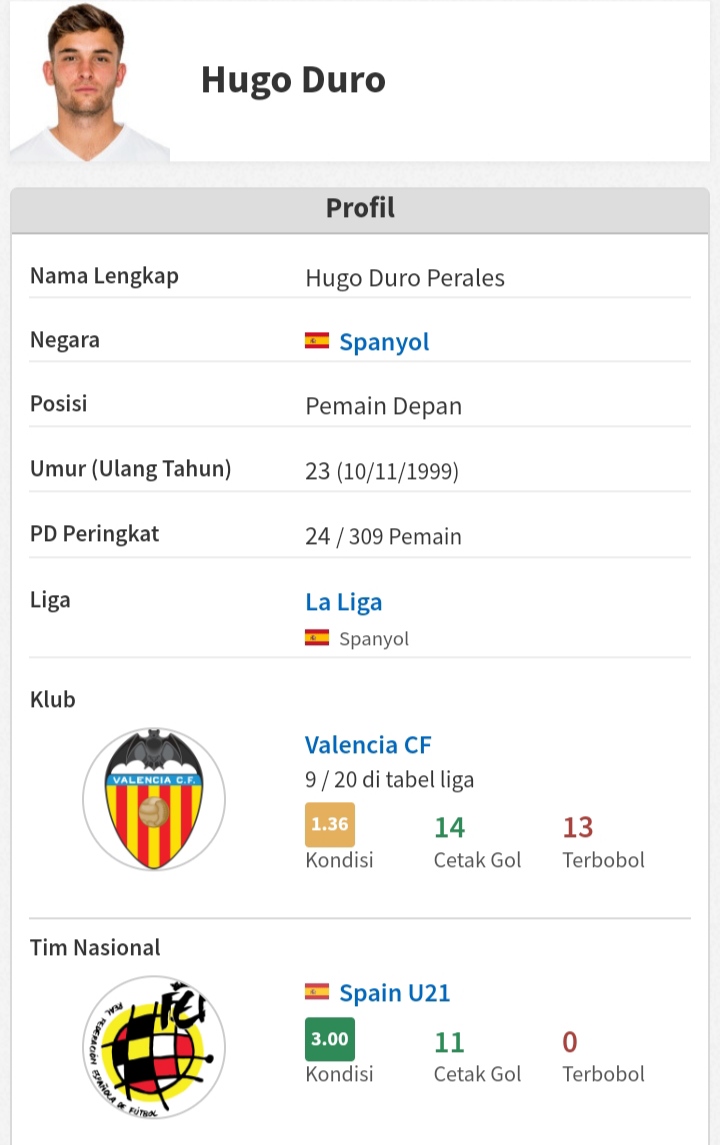
Task: Click the Spanish flag next to Spanyol
Action: pos(316,341)
